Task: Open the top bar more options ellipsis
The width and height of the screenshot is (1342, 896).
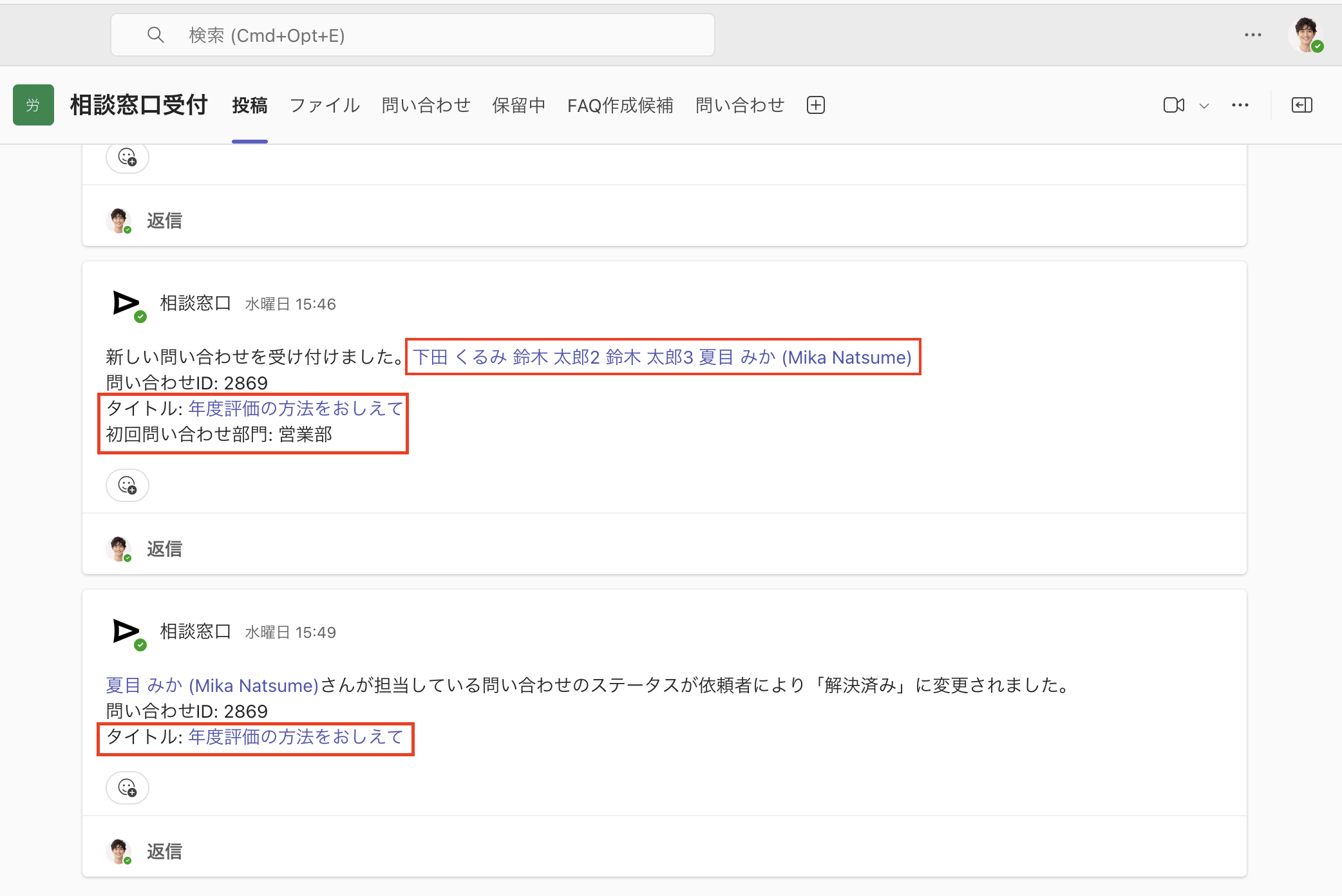Action: (1252, 35)
